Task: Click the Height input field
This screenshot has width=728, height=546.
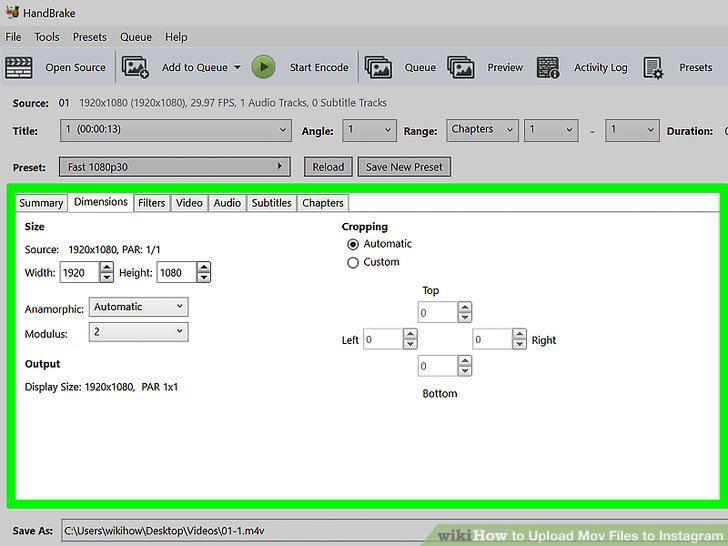Action: tap(176, 273)
